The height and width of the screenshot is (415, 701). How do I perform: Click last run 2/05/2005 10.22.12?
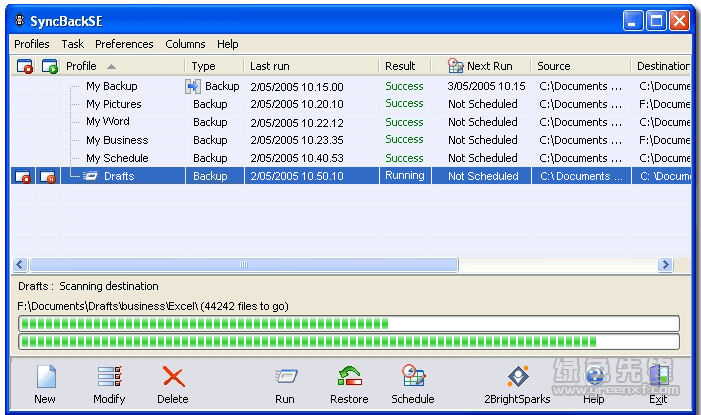pyautogui.click(x=297, y=123)
